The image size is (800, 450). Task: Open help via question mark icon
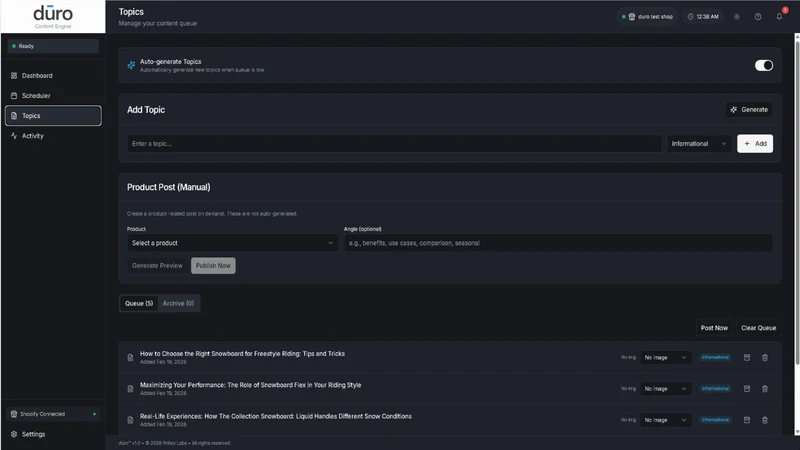pyautogui.click(x=758, y=17)
